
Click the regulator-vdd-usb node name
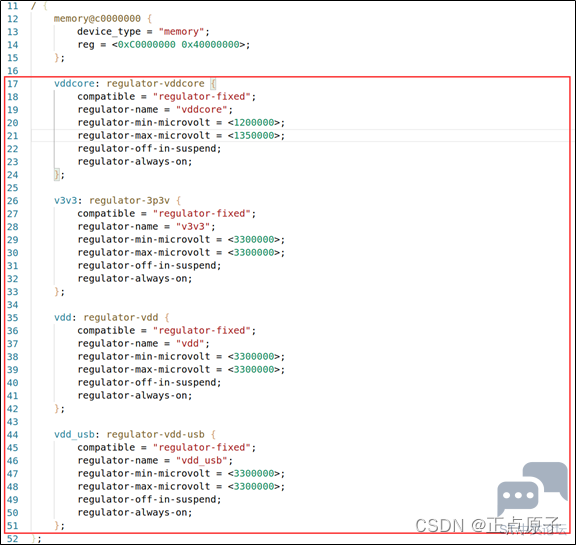click(155, 434)
